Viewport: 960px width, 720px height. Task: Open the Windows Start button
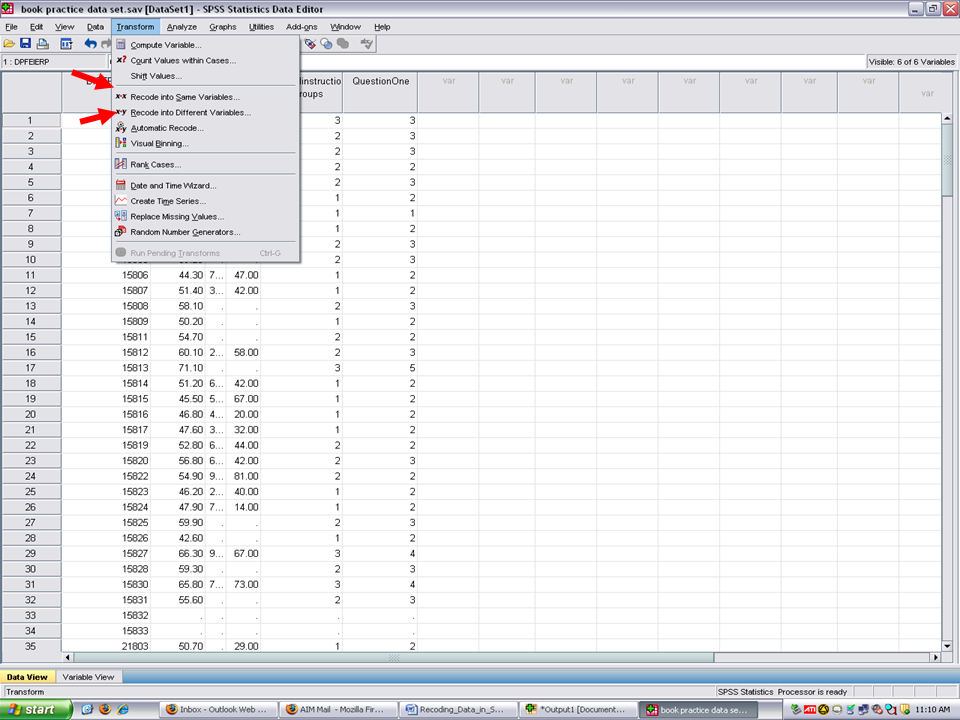(36, 709)
